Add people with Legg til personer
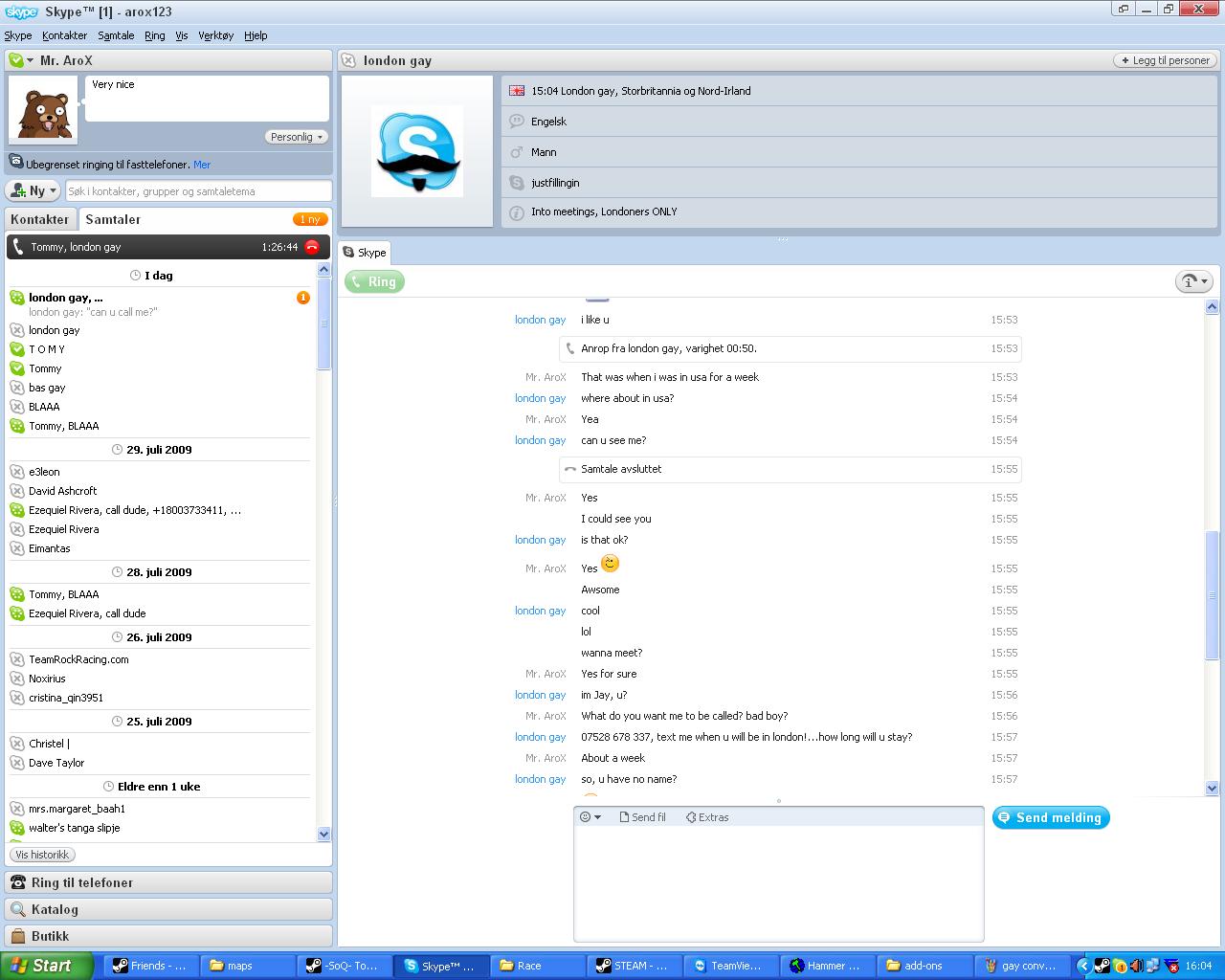Screen dimensions: 1225x980 point(1165,60)
